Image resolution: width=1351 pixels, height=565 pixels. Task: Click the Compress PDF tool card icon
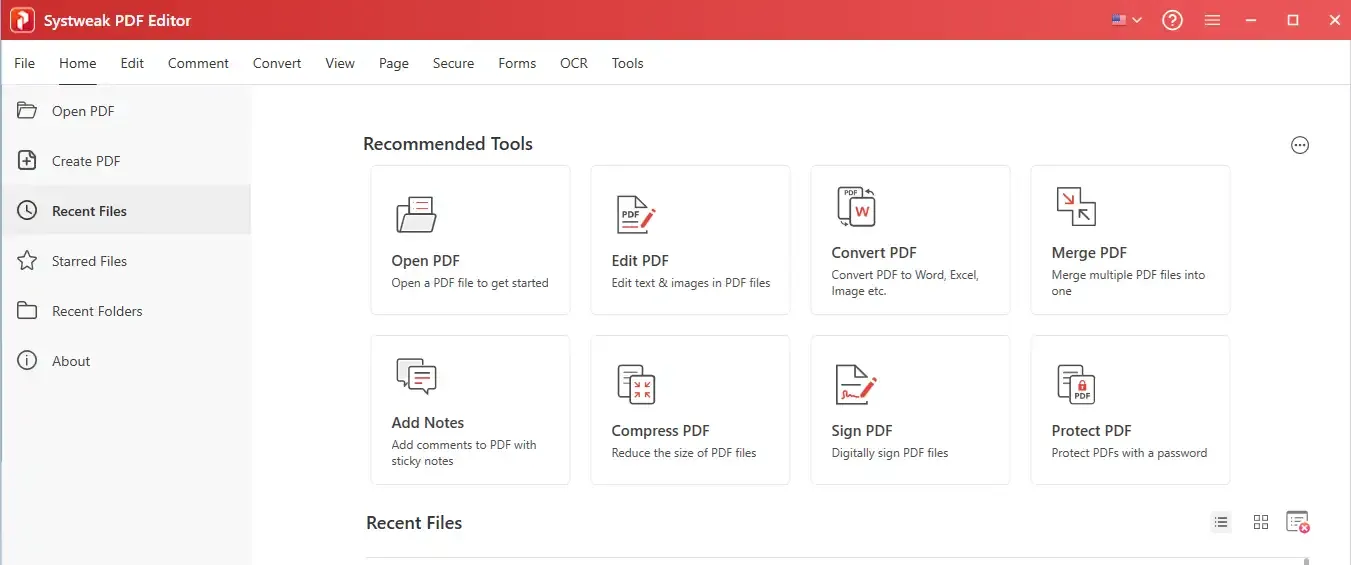[x=635, y=384]
